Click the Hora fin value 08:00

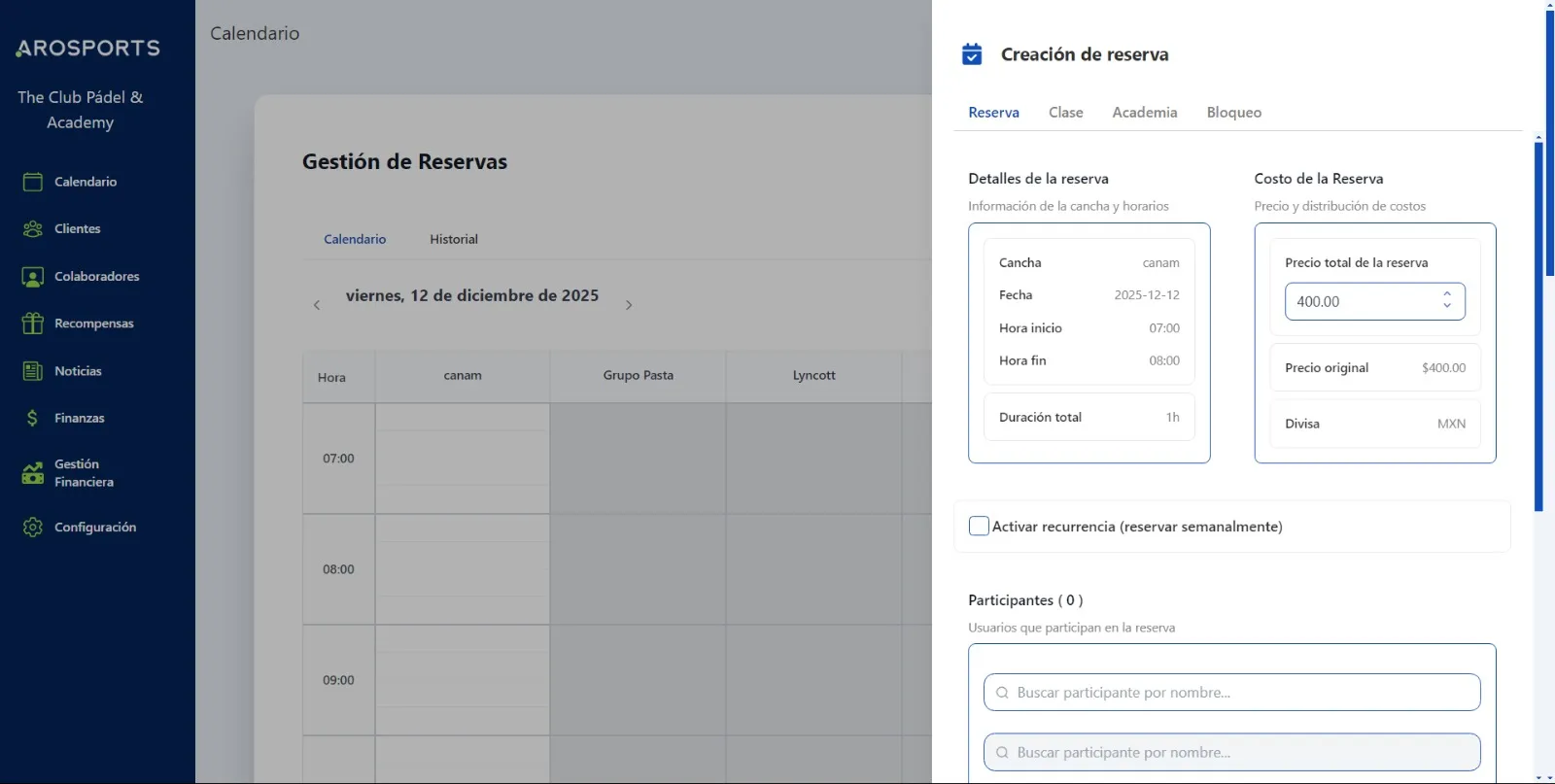pos(1164,360)
